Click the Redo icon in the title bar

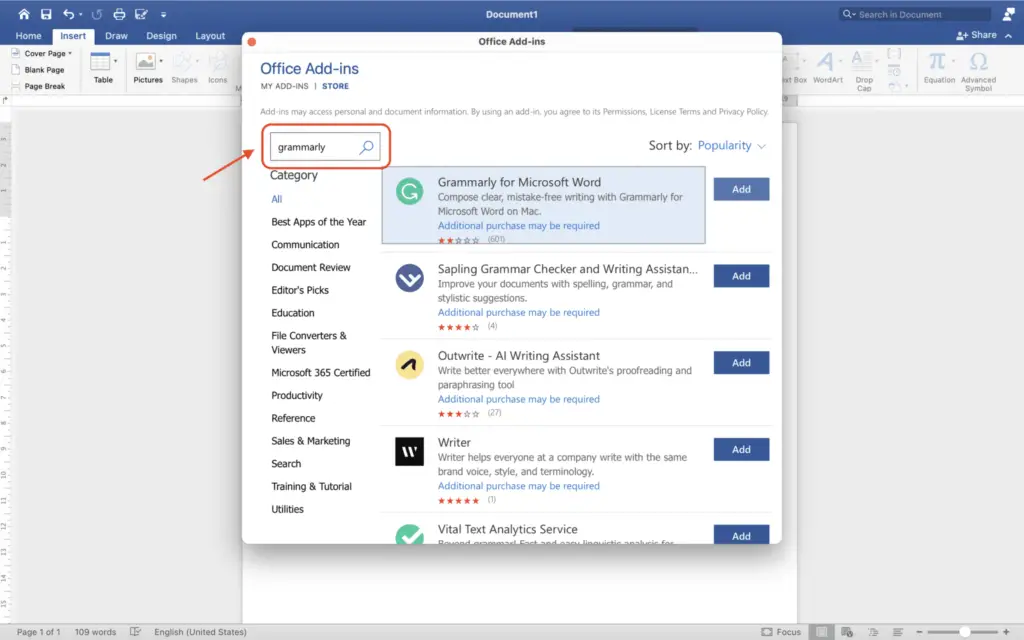97,14
